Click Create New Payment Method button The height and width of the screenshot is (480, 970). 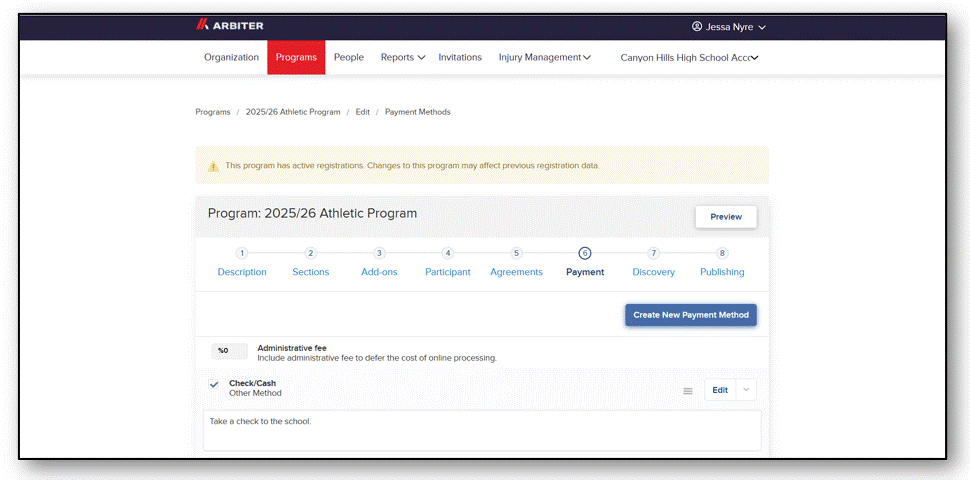691,315
